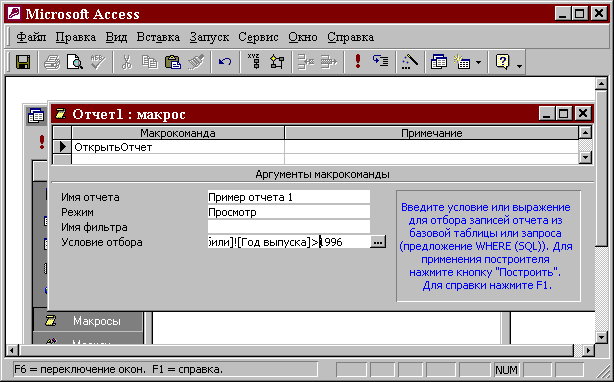Toggle the Conditions column icon
Viewport: 614px width, 382px height.
coord(277,62)
